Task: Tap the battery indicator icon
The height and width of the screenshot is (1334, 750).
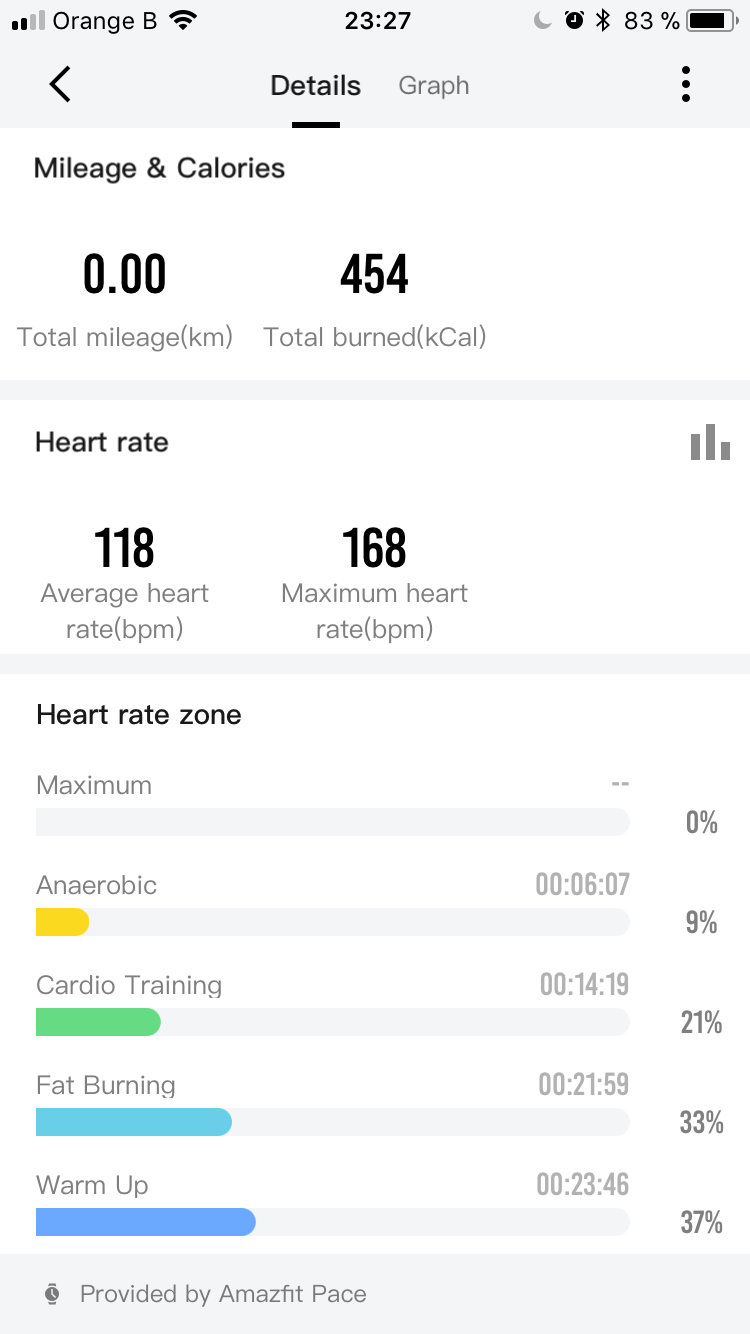Action: (x=711, y=21)
